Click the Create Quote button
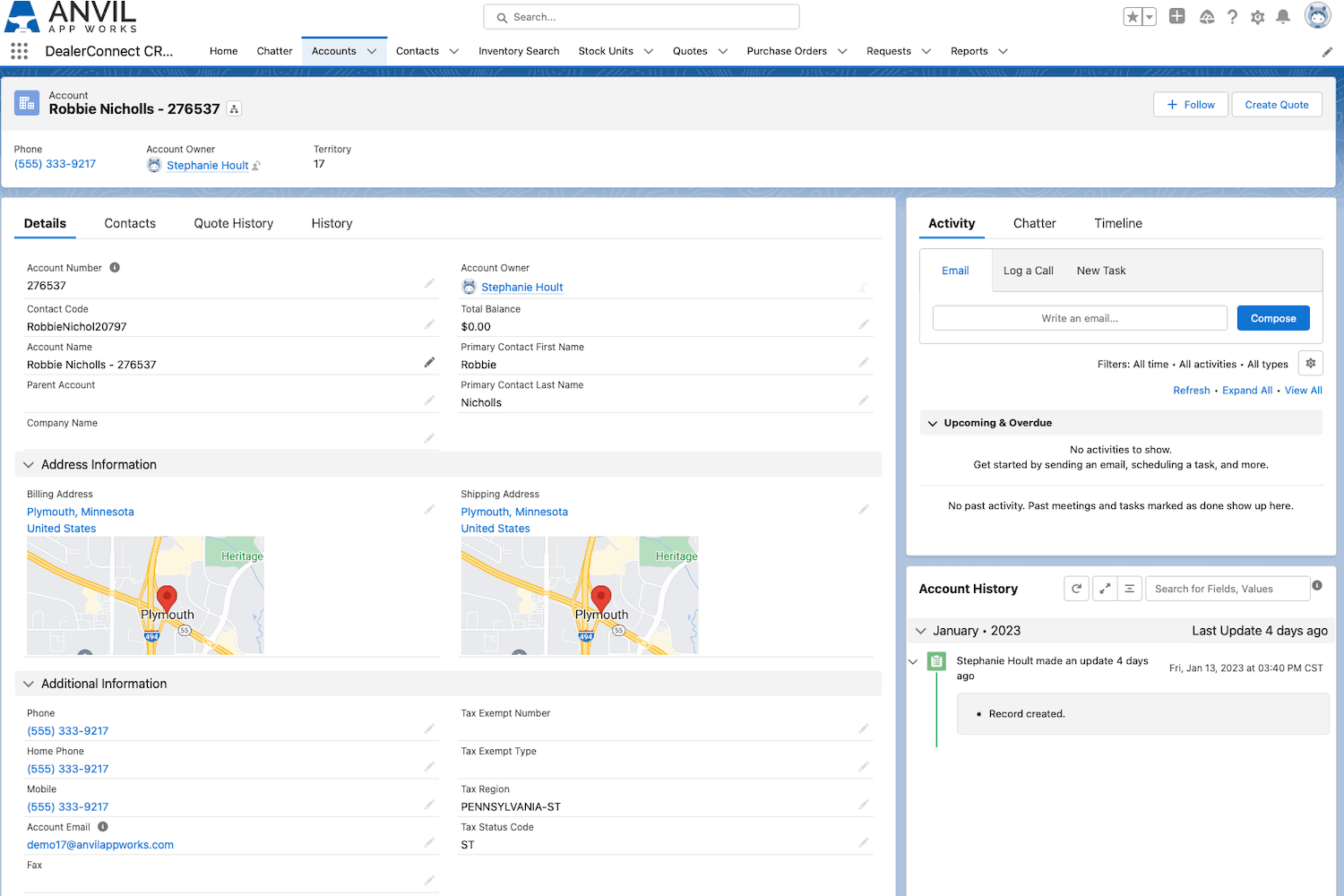 (x=1277, y=105)
